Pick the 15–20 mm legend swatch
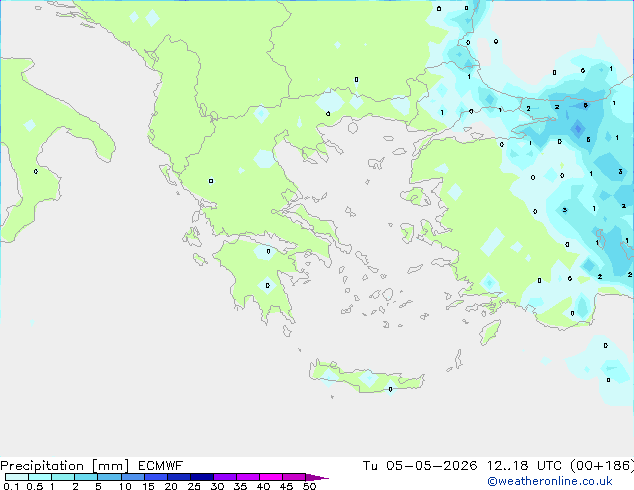 (156, 477)
